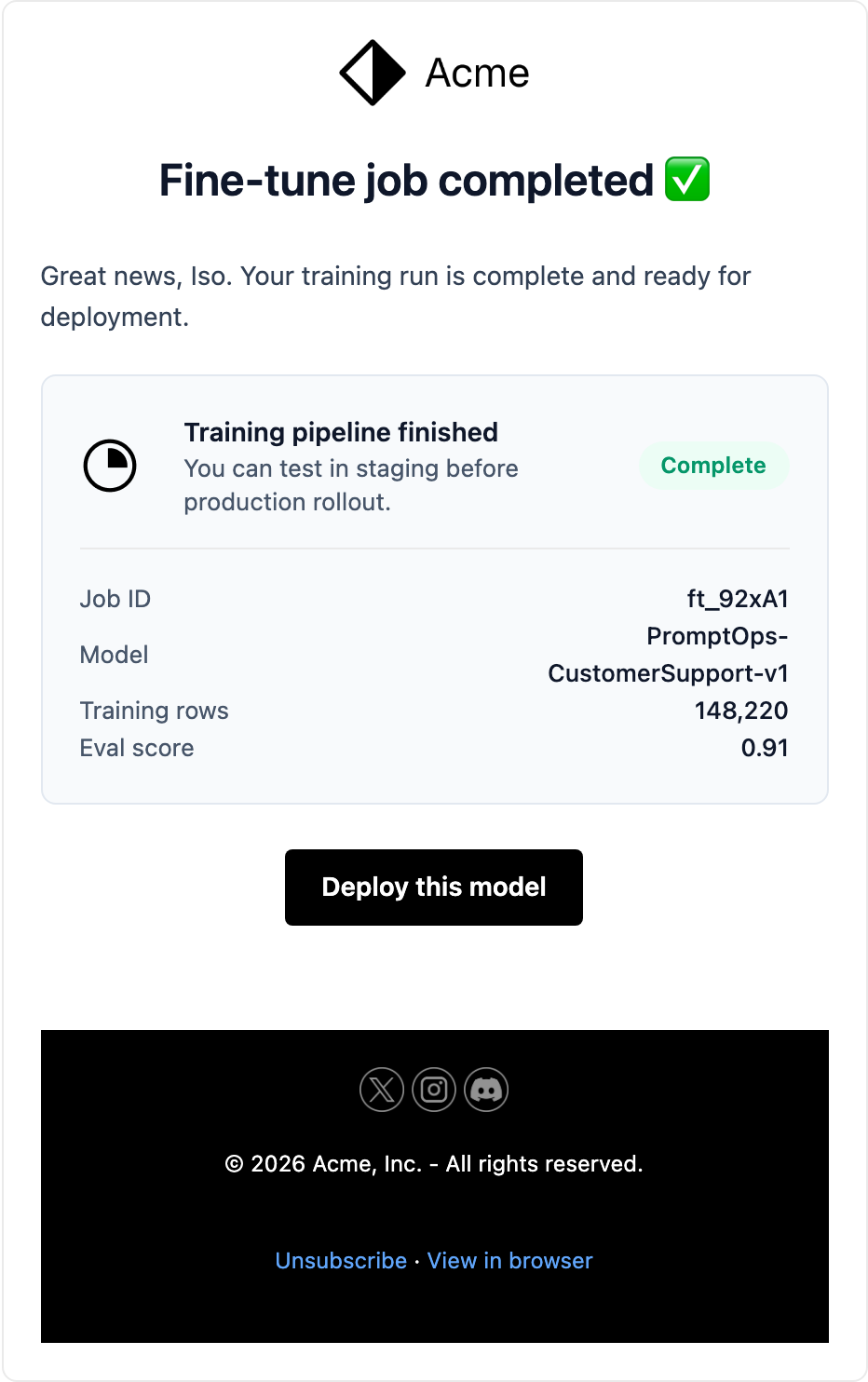This screenshot has width=868, height=1382.
Task: Click the Training rows label
Action: tap(155, 711)
